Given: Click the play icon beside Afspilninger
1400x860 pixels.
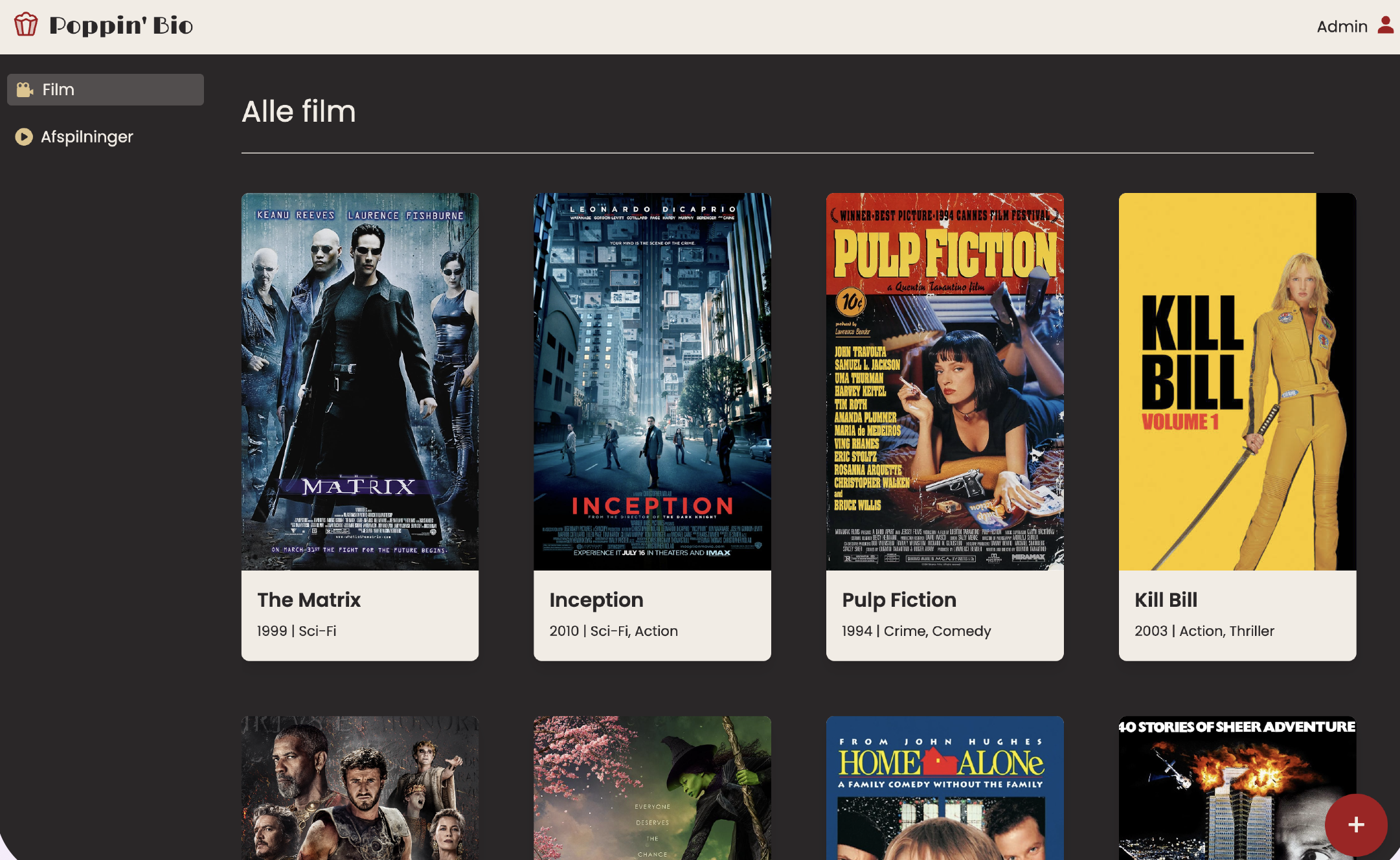Looking at the screenshot, I should (24, 137).
